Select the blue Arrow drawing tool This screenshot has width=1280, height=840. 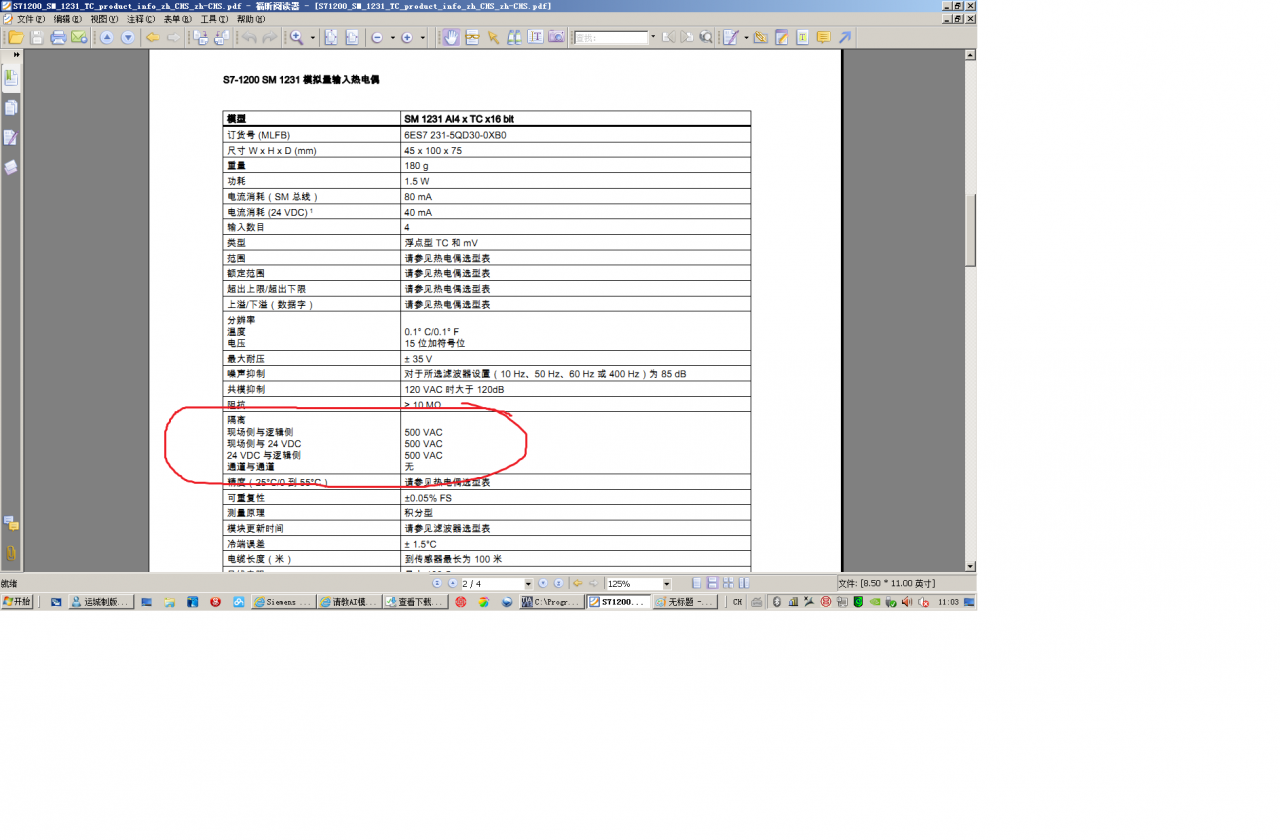[845, 37]
